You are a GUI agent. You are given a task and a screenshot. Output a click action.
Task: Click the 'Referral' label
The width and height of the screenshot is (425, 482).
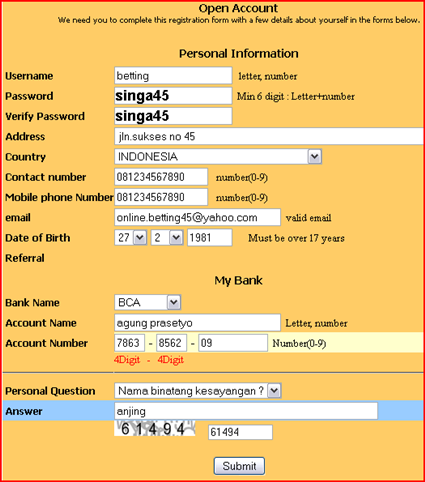click(x=25, y=258)
